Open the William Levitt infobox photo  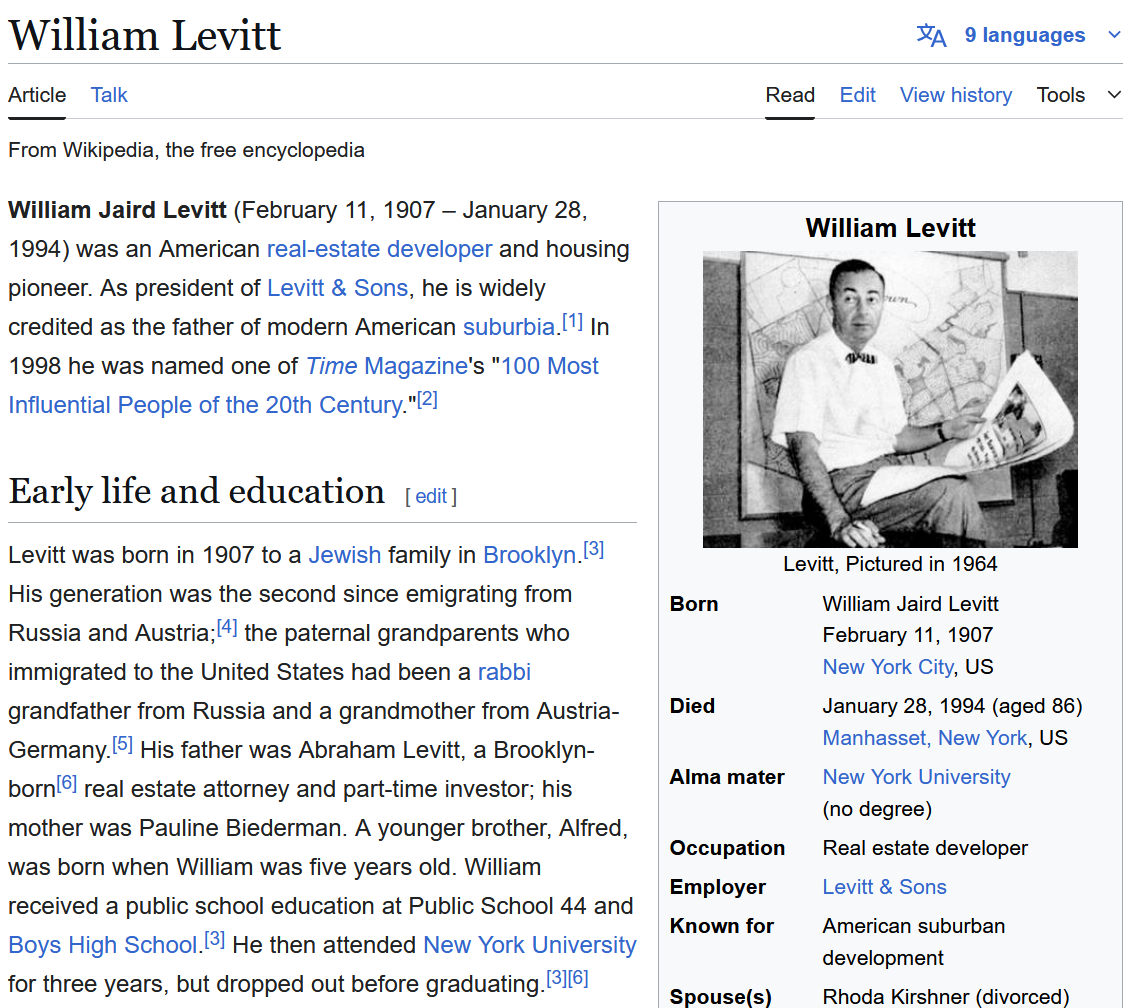coord(890,399)
